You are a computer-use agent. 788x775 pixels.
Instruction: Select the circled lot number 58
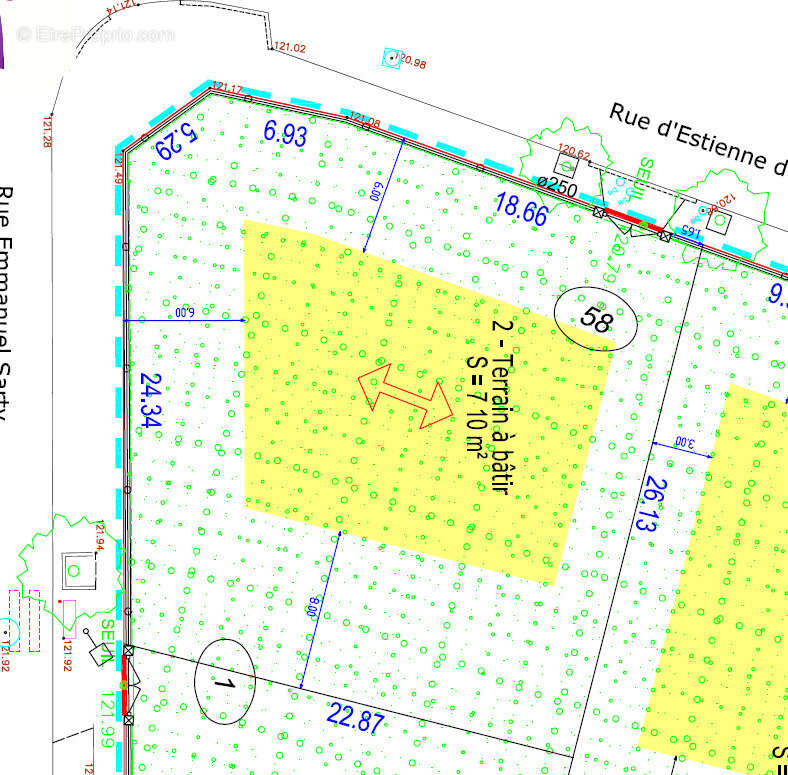[597, 319]
